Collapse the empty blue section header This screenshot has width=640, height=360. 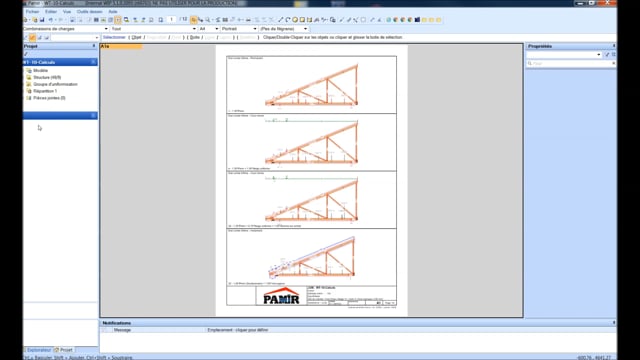point(93,116)
